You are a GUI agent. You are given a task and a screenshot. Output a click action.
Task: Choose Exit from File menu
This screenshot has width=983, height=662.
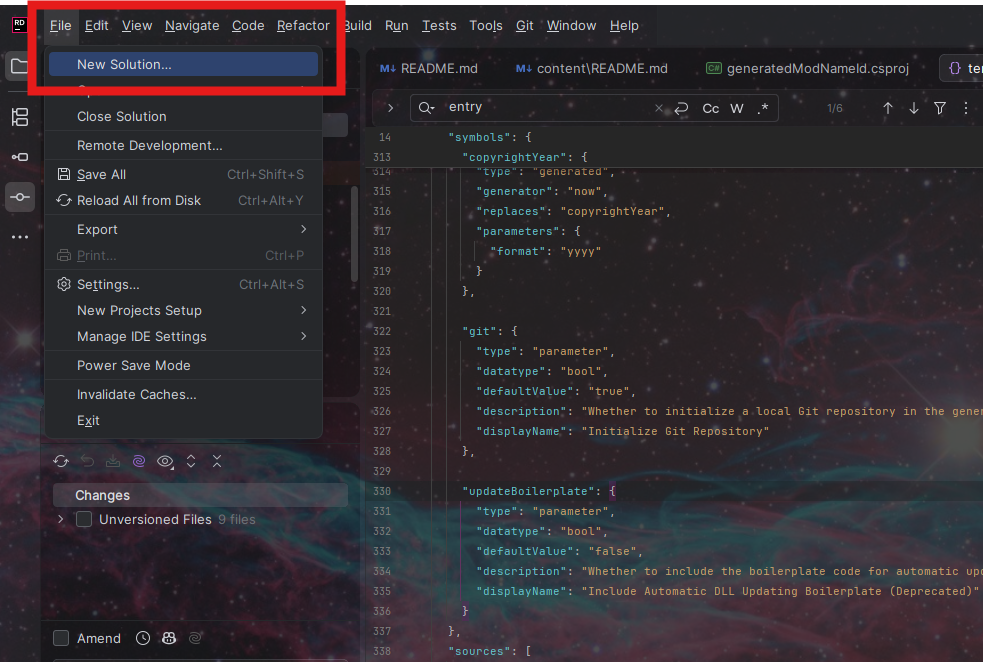tap(184, 421)
